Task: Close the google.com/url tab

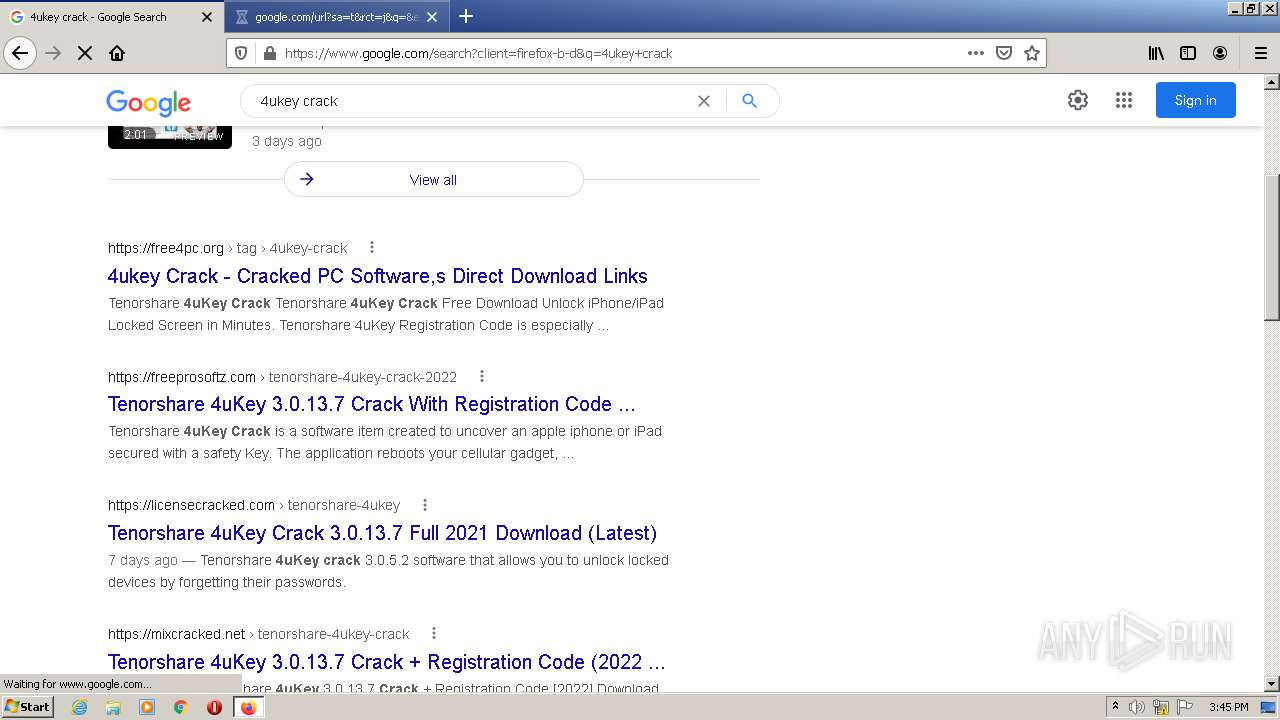Action: point(432,17)
